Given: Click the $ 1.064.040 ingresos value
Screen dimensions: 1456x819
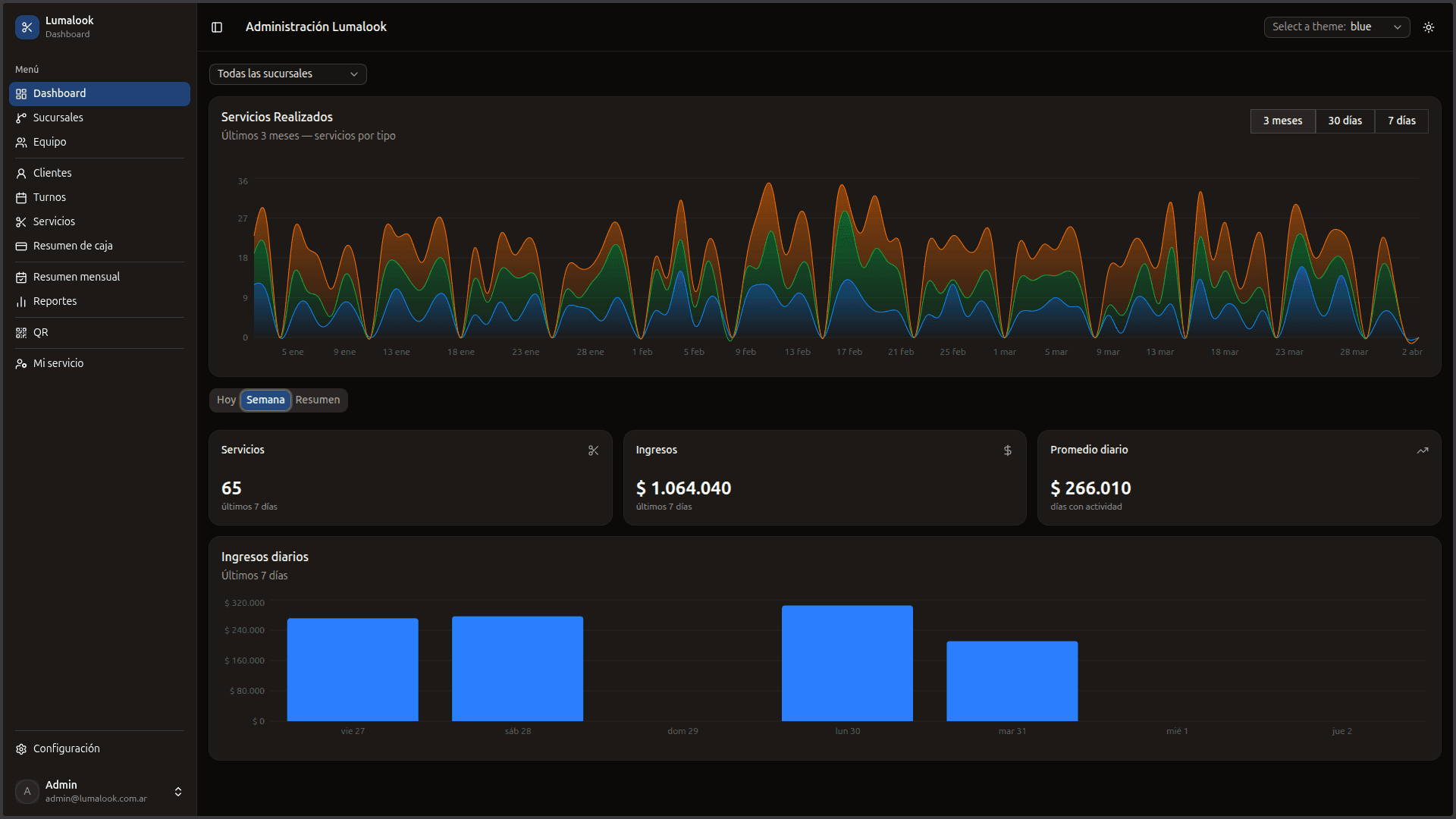Looking at the screenshot, I should (683, 488).
